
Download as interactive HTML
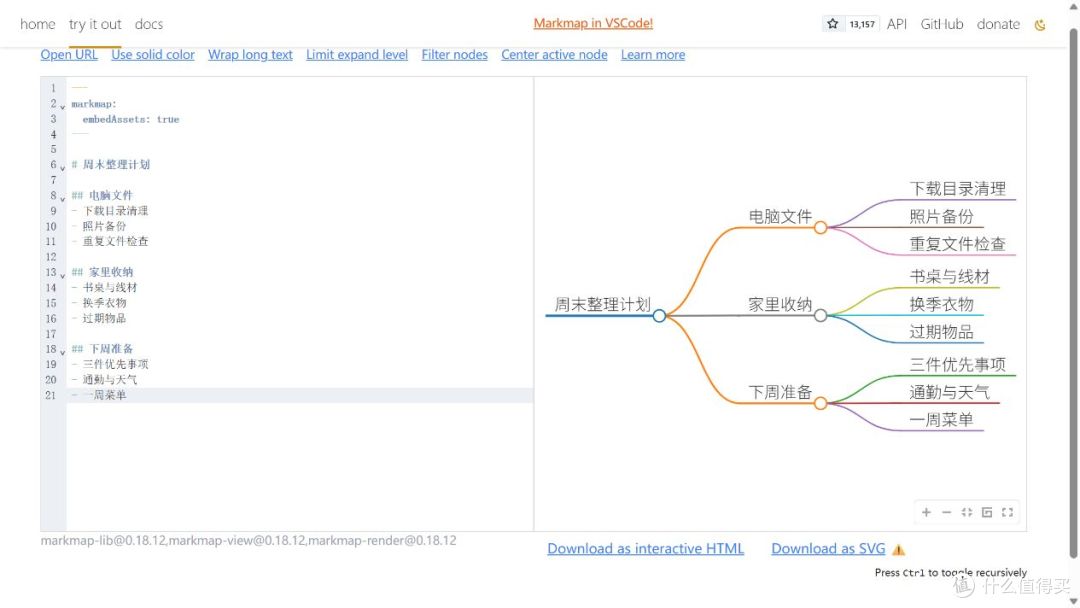[x=645, y=549]
